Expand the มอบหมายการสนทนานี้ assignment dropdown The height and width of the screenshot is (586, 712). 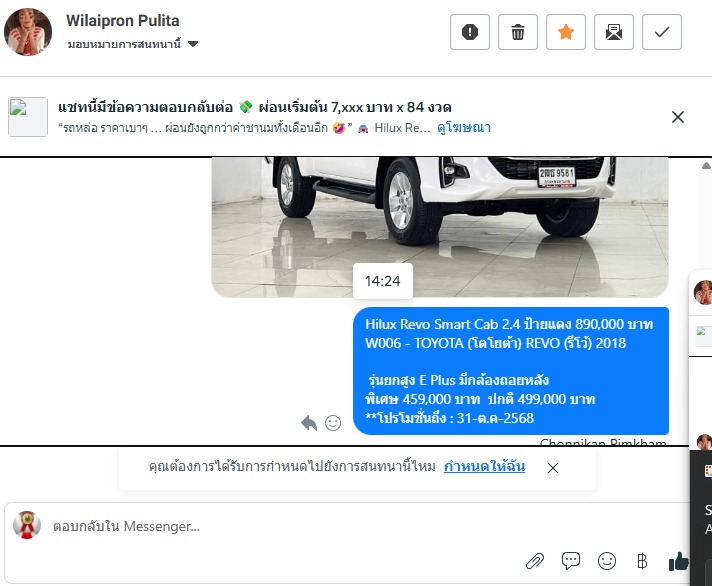(133, 44)
